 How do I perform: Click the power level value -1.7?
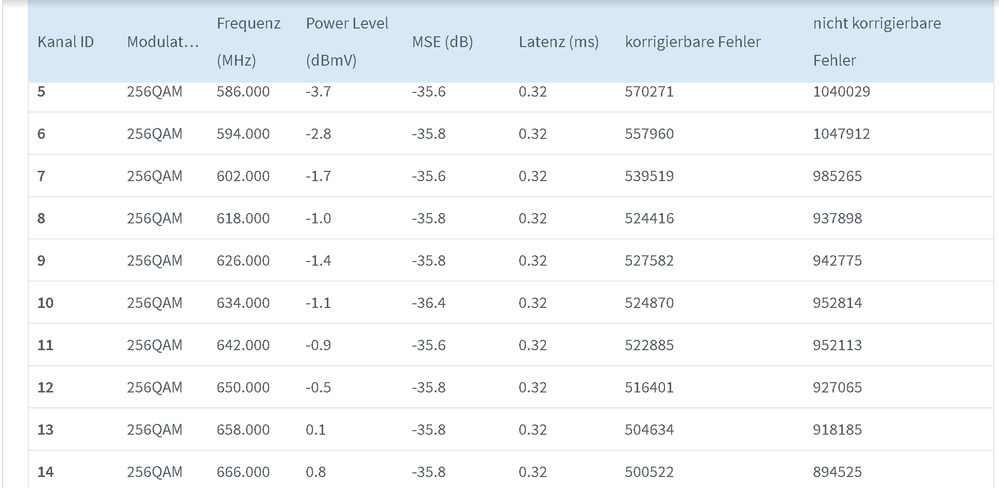coord(318,176)
